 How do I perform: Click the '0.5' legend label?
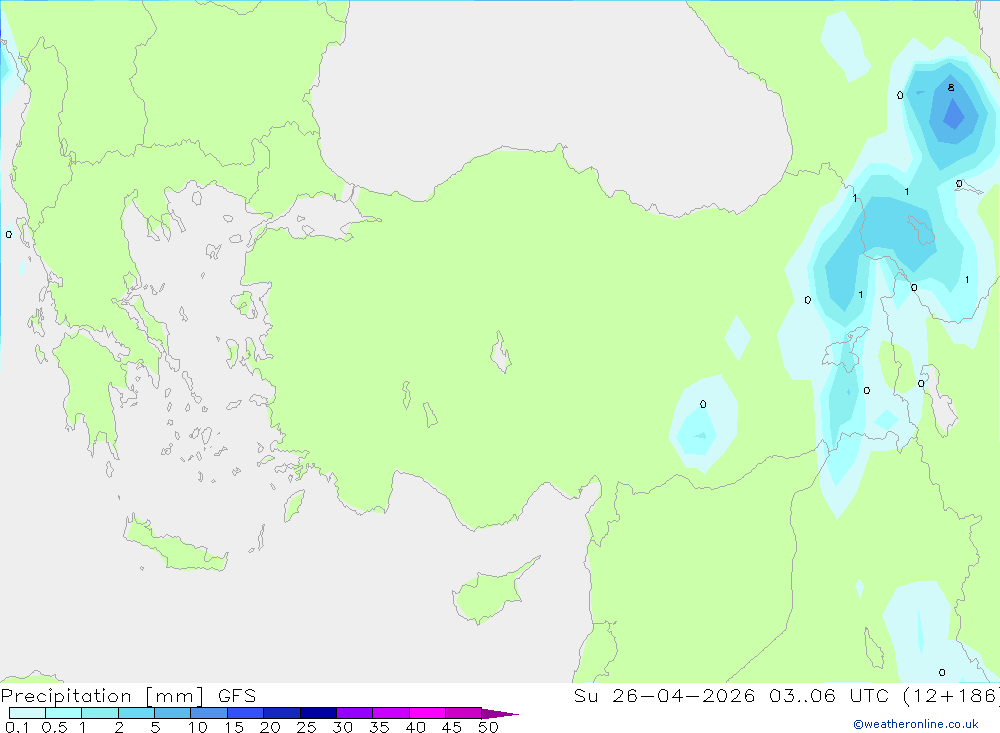pyautogui.click(x=54, y=727)
